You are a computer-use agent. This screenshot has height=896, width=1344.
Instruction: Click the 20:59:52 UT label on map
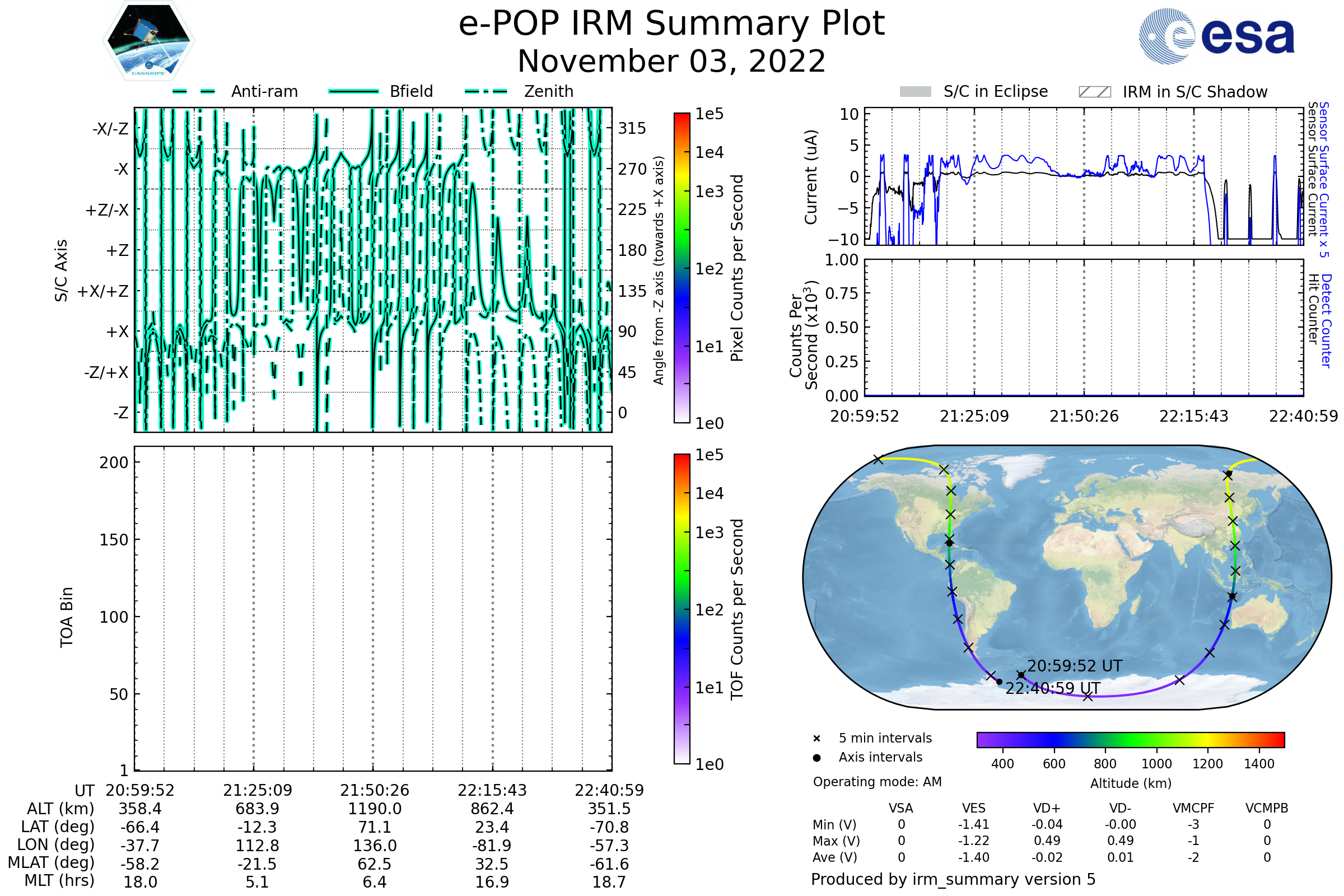pyautogui.click(x=1074, y=666)
